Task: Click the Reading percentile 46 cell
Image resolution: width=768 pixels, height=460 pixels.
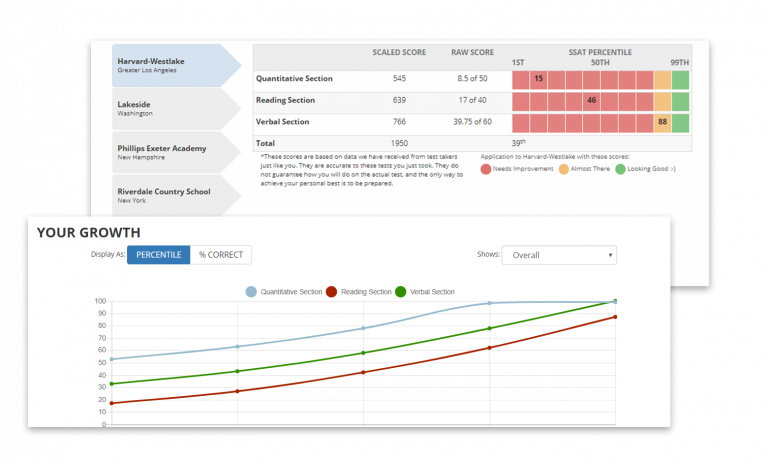Action: pos(592,100)
